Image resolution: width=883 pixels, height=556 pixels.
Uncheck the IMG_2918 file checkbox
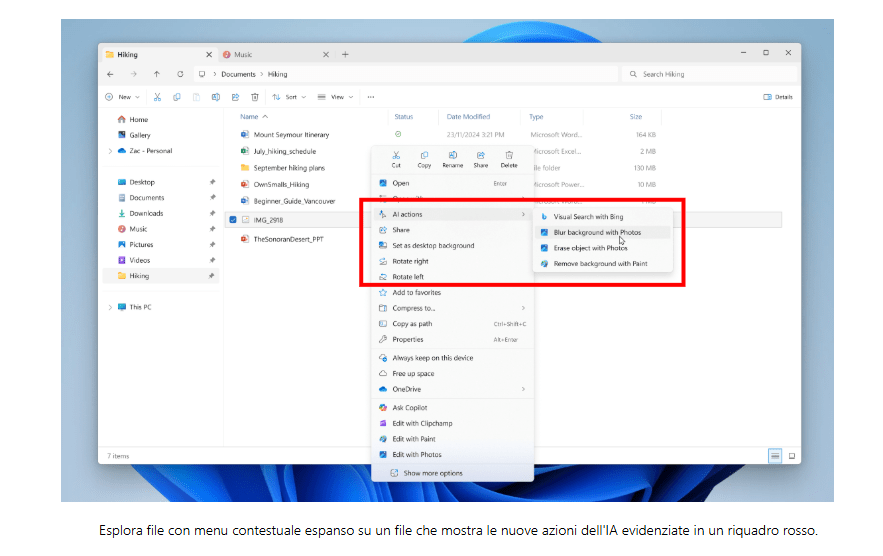tap(233, 219)
